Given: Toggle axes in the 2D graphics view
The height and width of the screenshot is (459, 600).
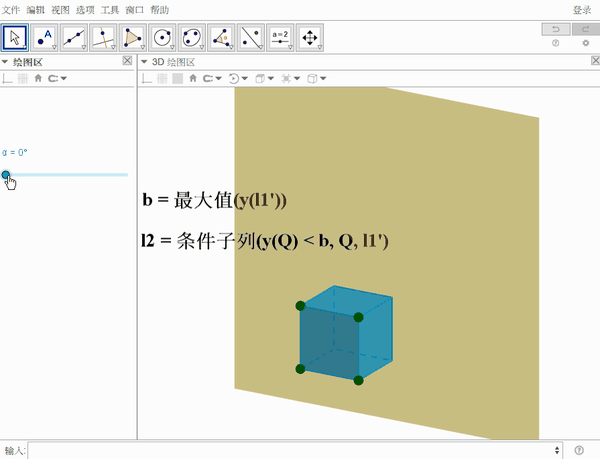Looking at the screenshot, I should coord(7,78).
